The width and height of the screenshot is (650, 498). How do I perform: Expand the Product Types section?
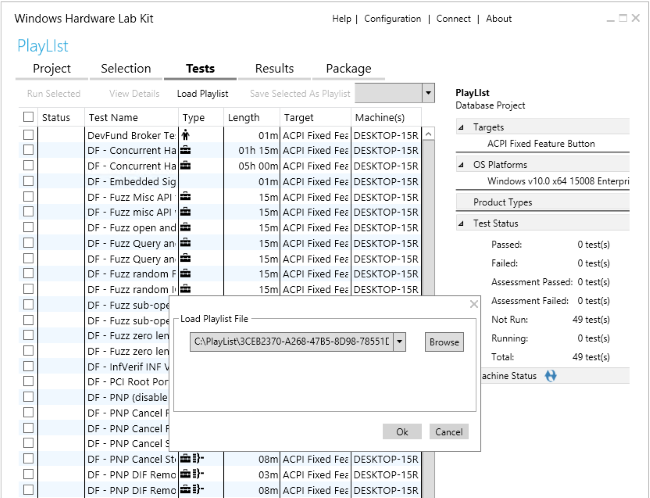[x=543, y=202]
